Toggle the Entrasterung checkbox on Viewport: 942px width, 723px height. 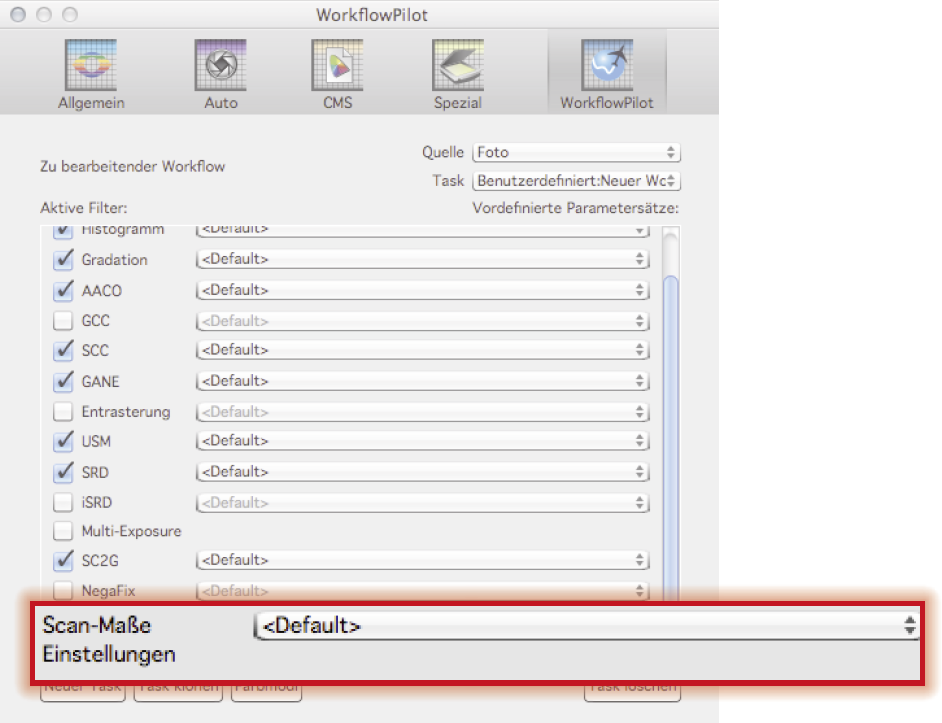63,411
